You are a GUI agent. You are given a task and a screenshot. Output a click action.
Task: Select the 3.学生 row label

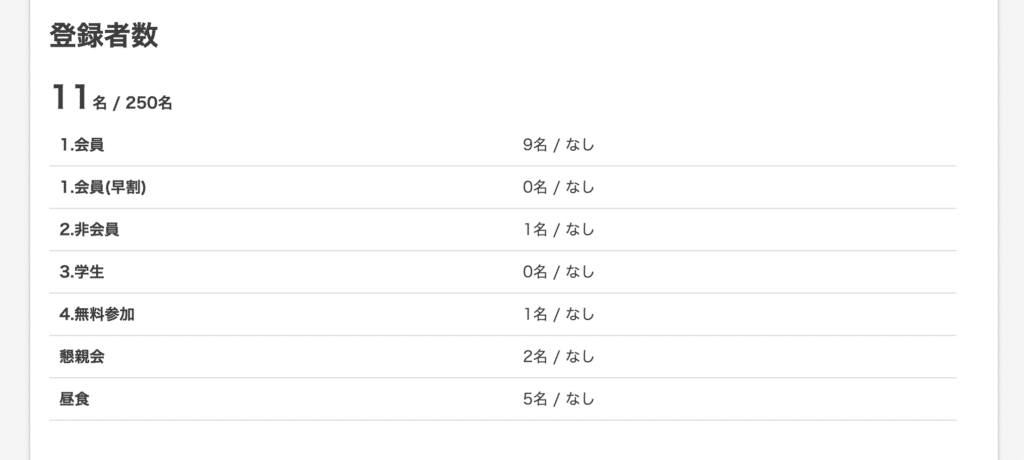(x=82, y=272)
